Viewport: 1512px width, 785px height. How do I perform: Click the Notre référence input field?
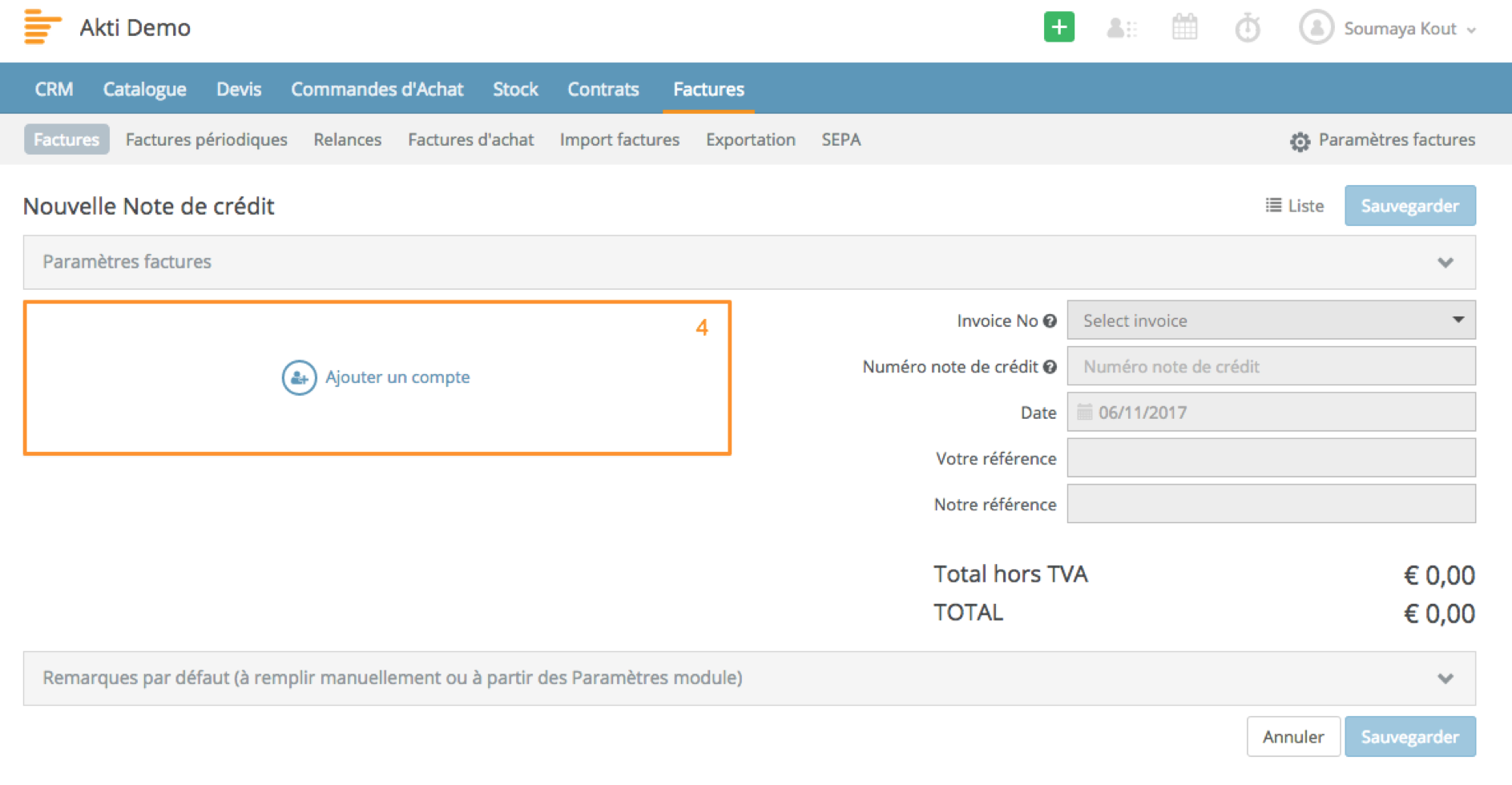(1271, 504)
